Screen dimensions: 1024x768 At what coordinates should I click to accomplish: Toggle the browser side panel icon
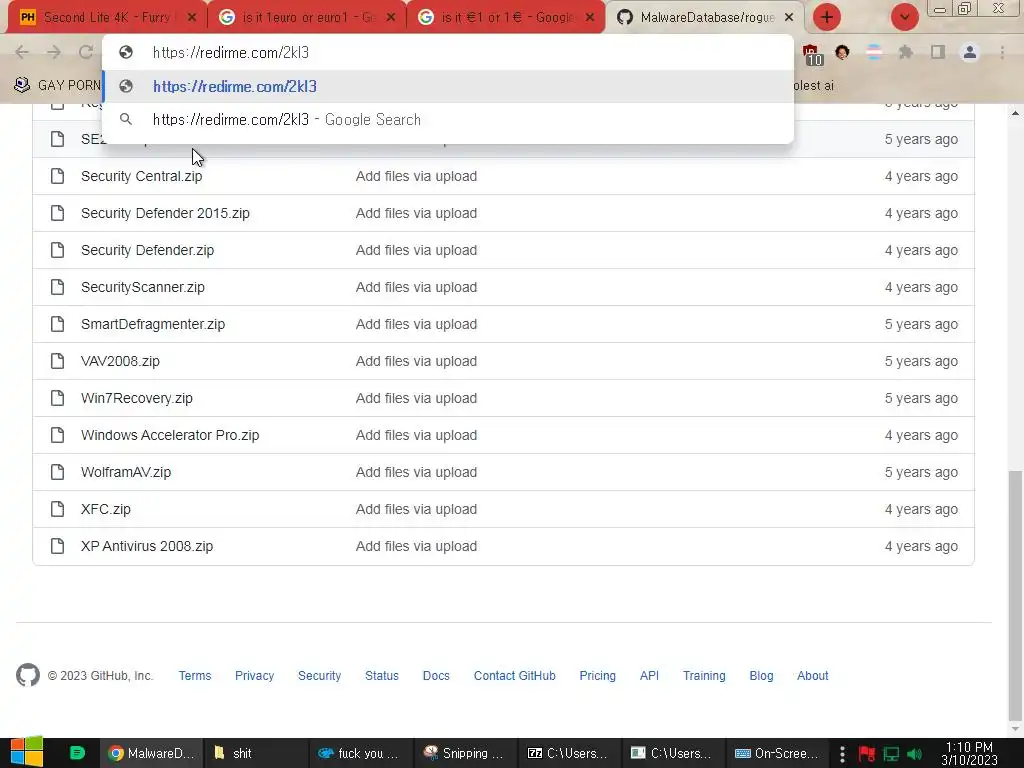938,52
